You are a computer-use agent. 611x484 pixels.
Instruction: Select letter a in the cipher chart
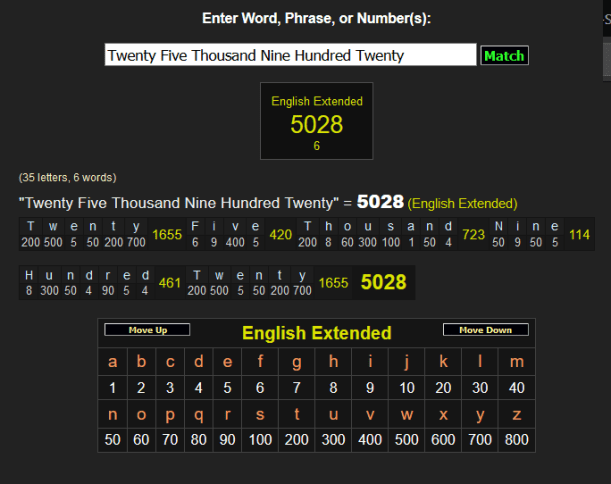click(112, 362)
